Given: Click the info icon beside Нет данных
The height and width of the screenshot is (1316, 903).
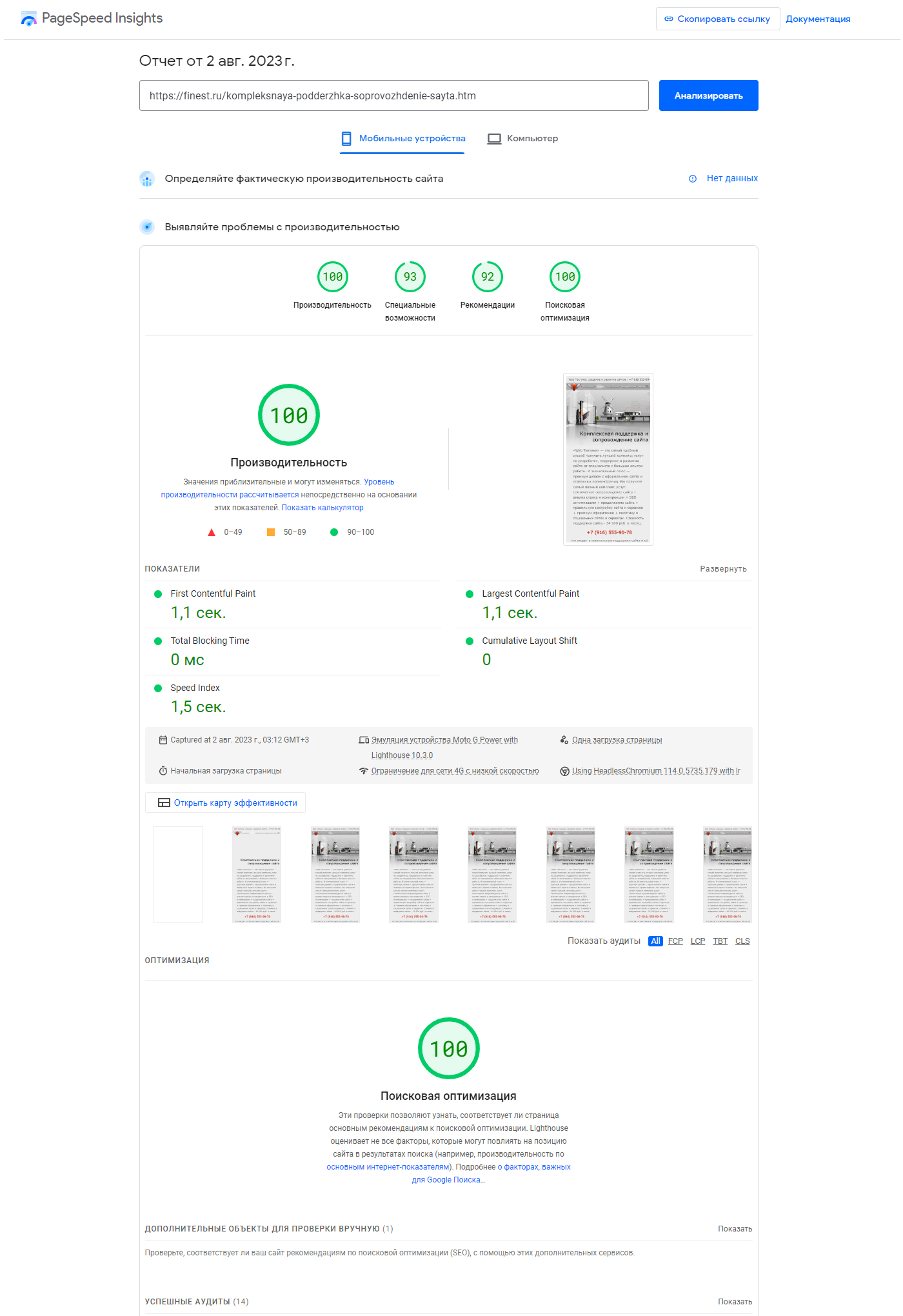Looking at the screenshot, I should point(693,179).
